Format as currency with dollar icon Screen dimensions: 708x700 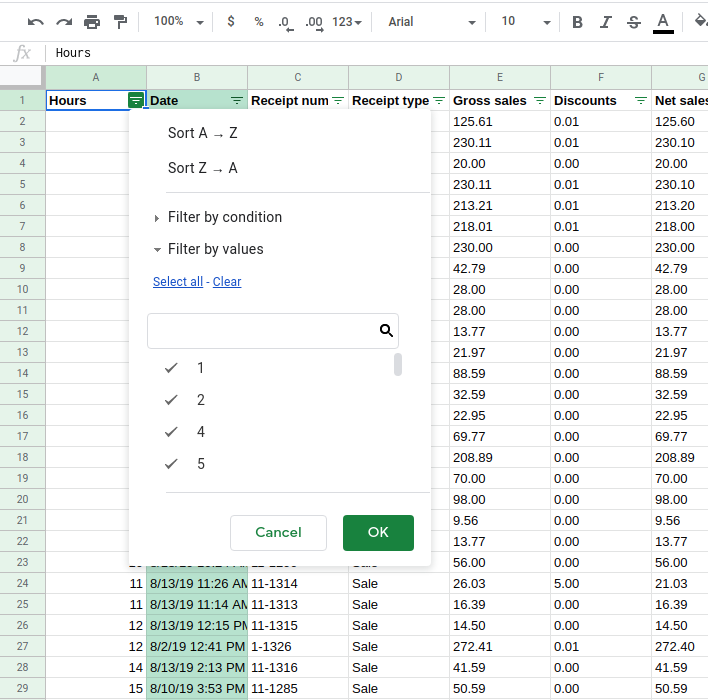231,21
